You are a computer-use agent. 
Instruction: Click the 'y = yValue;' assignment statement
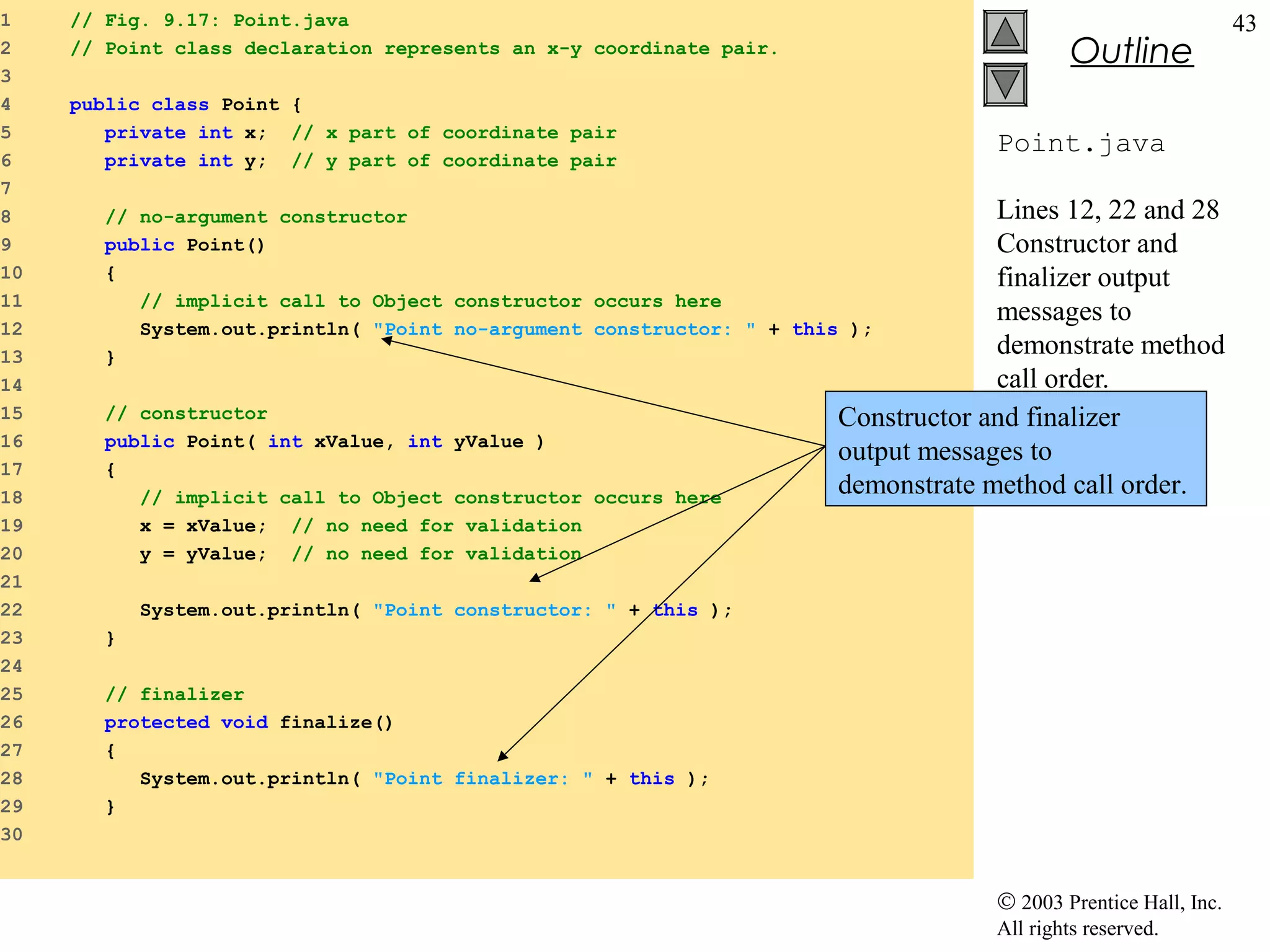pos(203,554)
